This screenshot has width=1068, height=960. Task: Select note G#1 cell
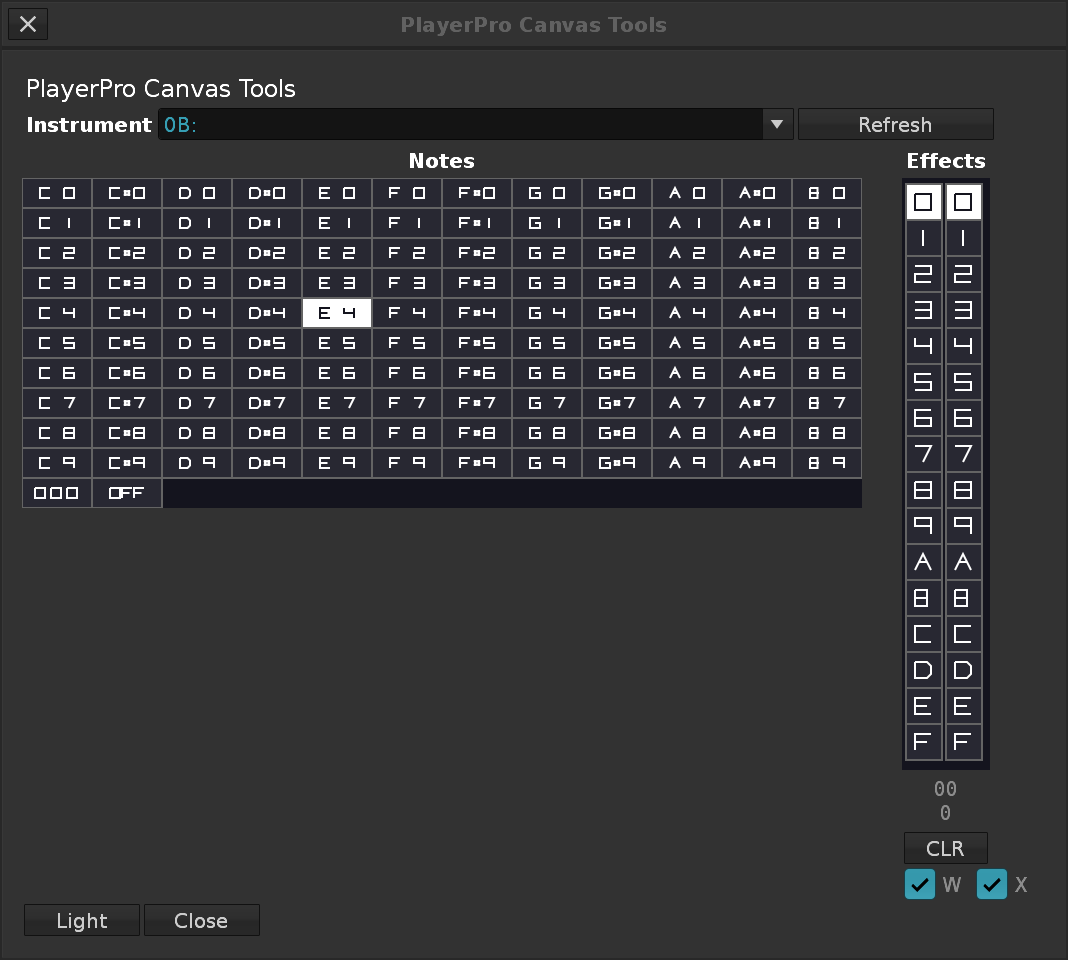(617, 223)
